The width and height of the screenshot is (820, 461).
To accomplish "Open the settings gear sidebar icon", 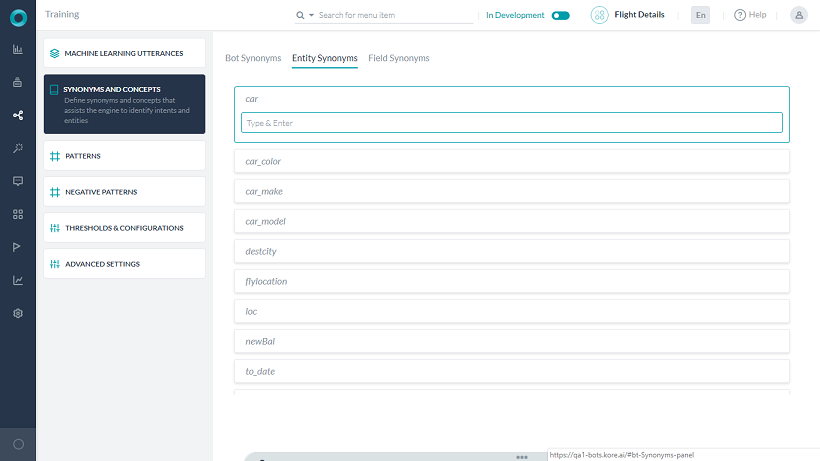I will coord(18,313).
